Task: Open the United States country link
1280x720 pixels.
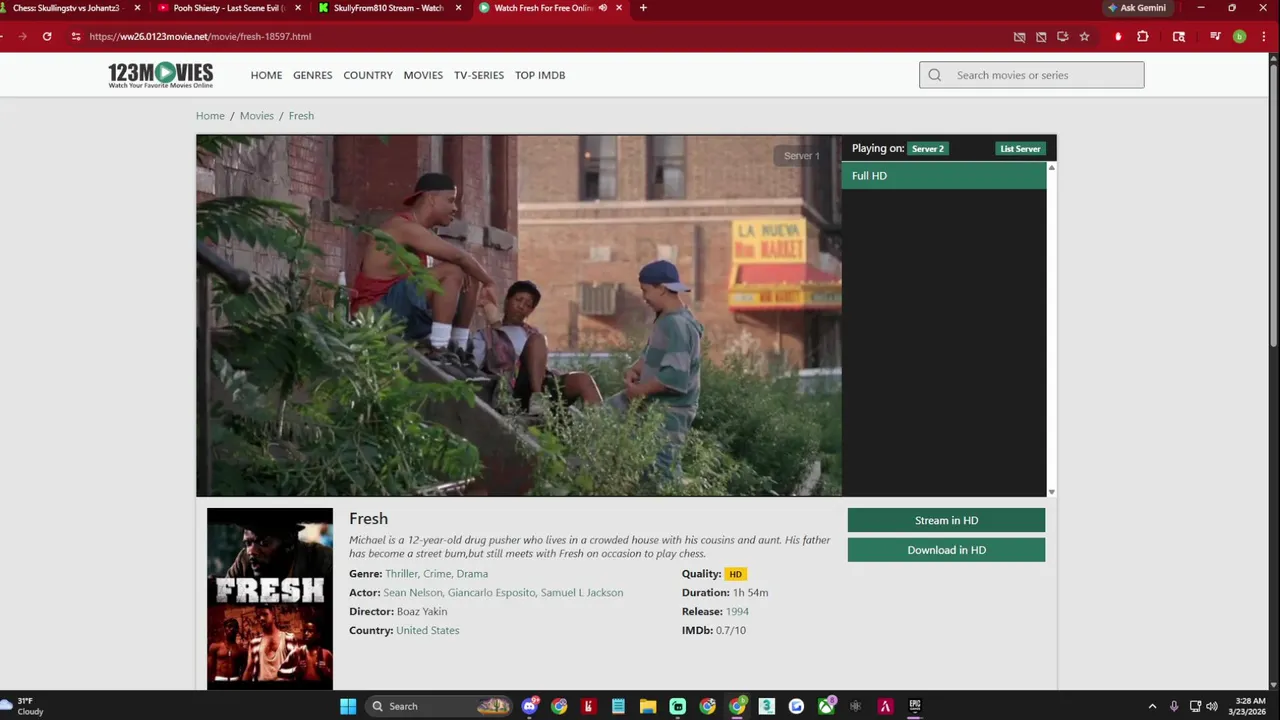Action: pyautogui.click(x=427, y=631)
